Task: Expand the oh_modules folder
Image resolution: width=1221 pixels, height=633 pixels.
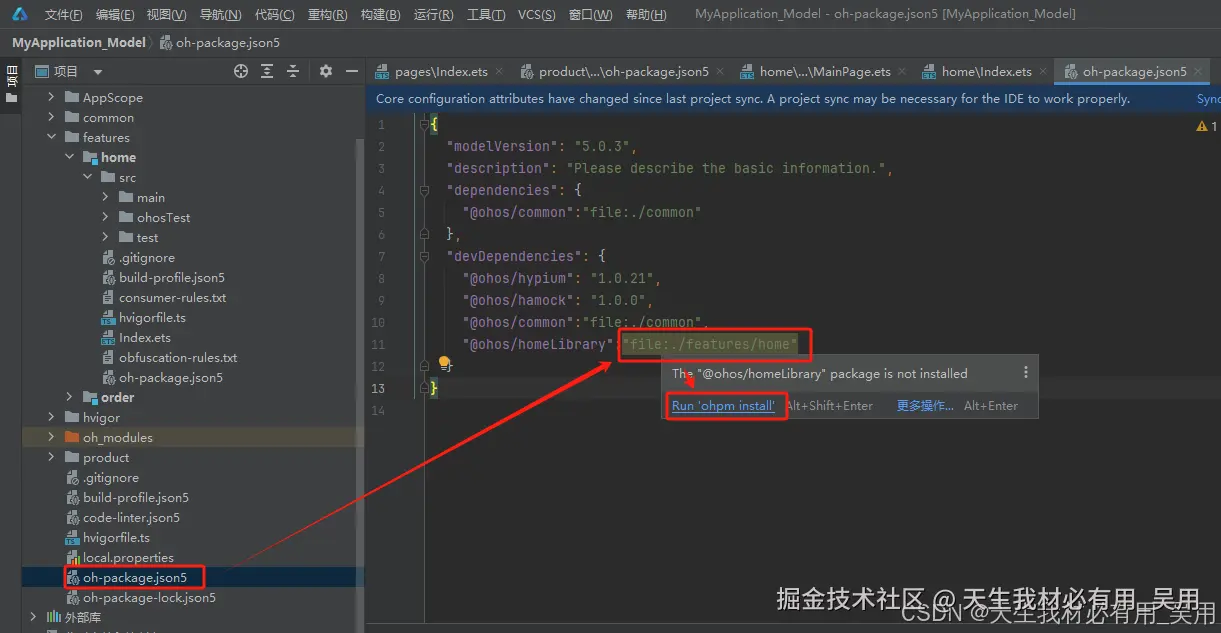Action: (x=52, y=438)
